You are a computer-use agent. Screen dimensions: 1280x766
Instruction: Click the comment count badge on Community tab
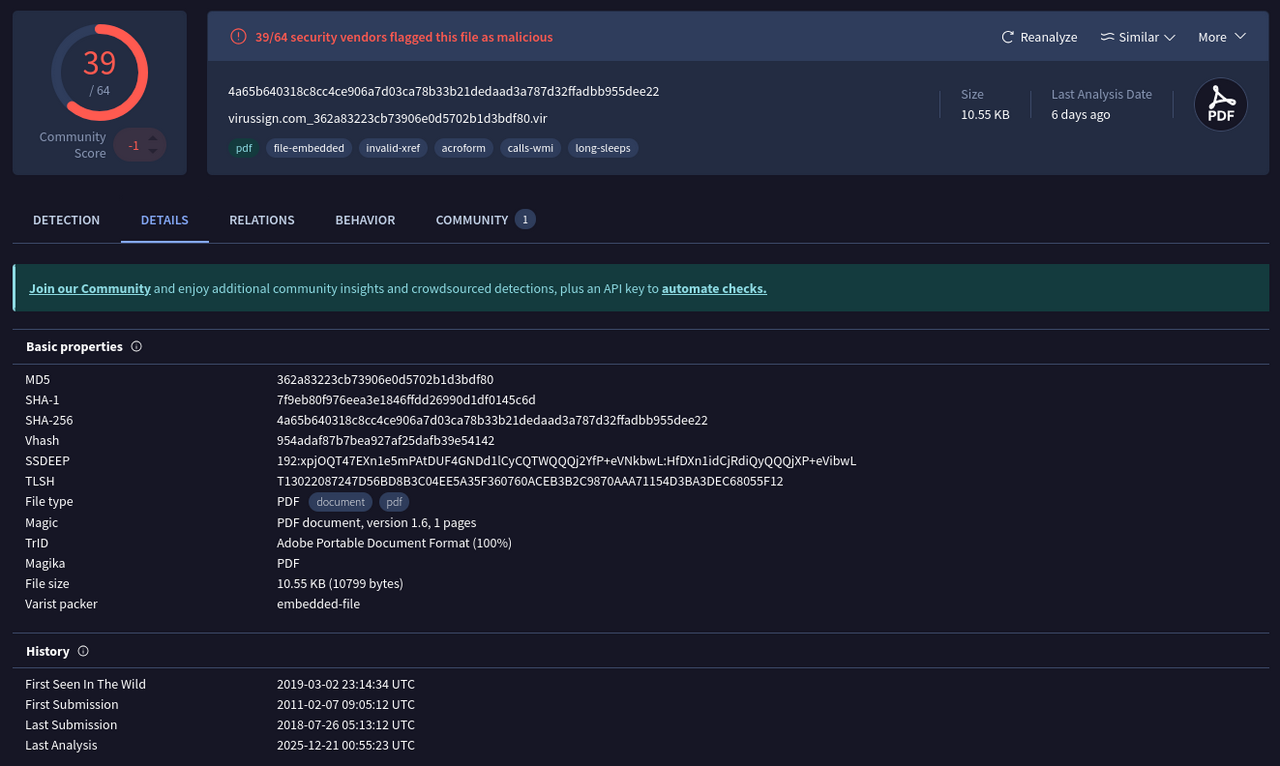(527, 218)
